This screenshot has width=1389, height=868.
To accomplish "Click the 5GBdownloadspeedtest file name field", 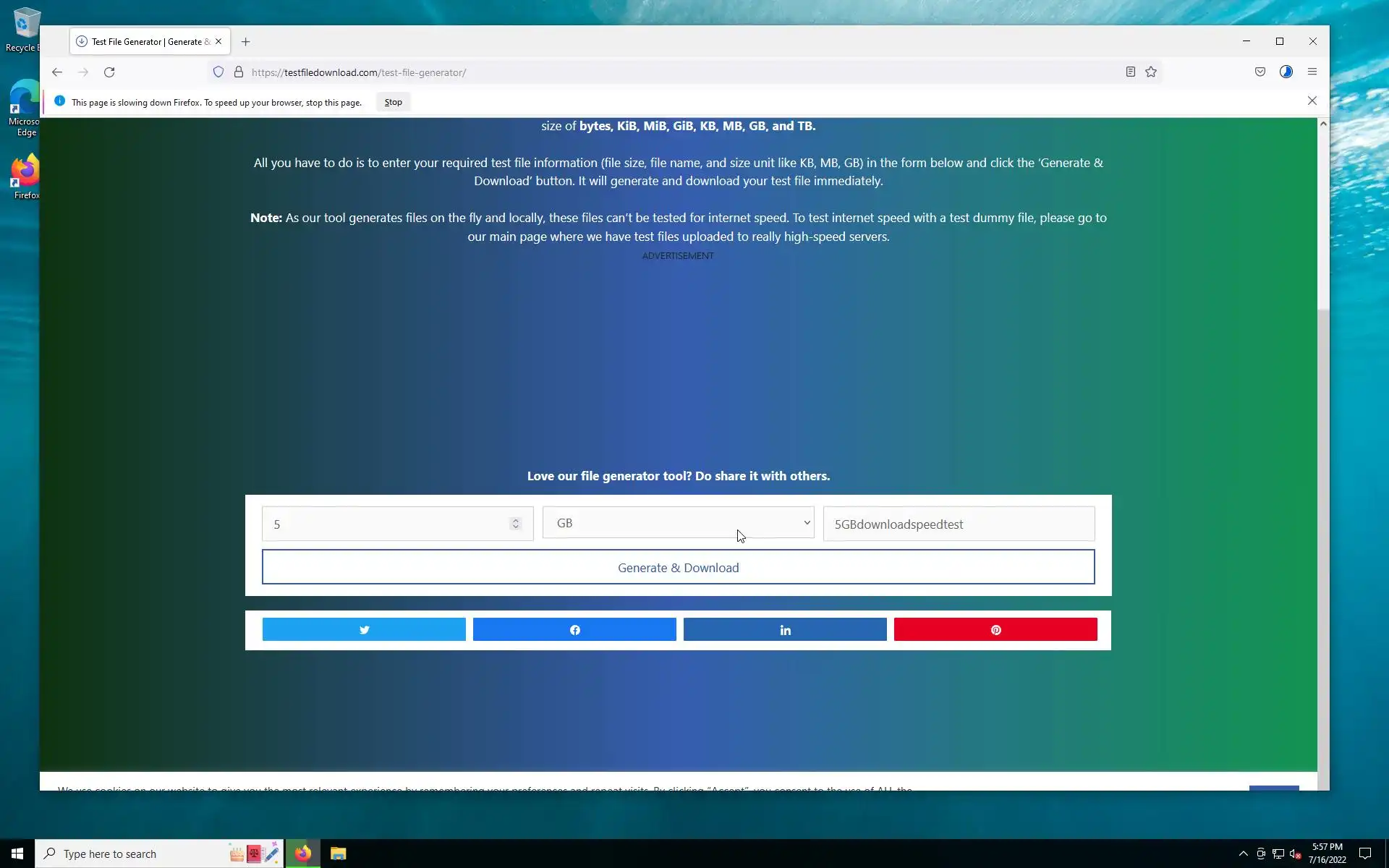I will pos(959,524).
